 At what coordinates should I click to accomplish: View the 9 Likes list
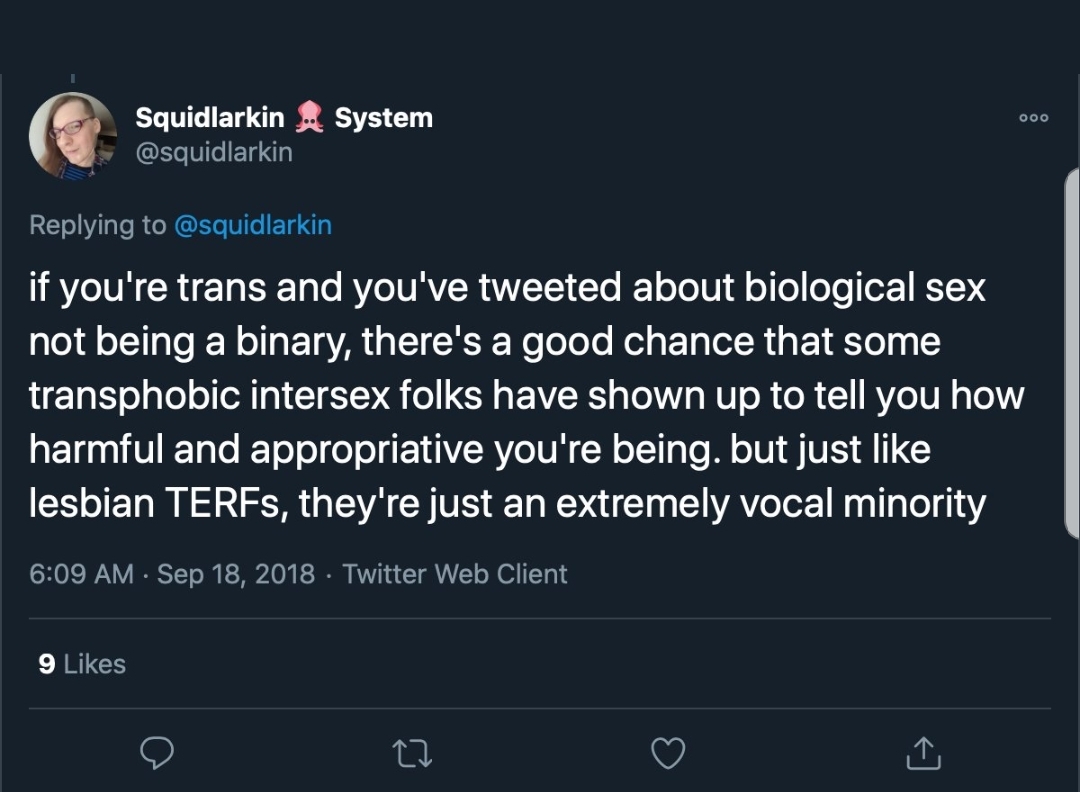click(x=82, y=664)
